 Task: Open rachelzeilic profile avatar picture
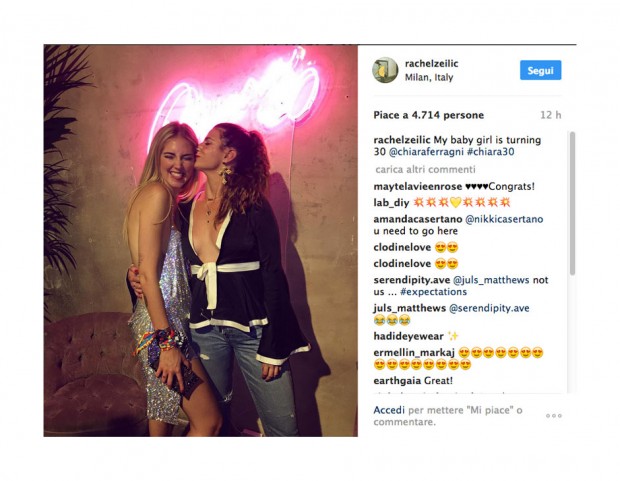click(385, 70)
